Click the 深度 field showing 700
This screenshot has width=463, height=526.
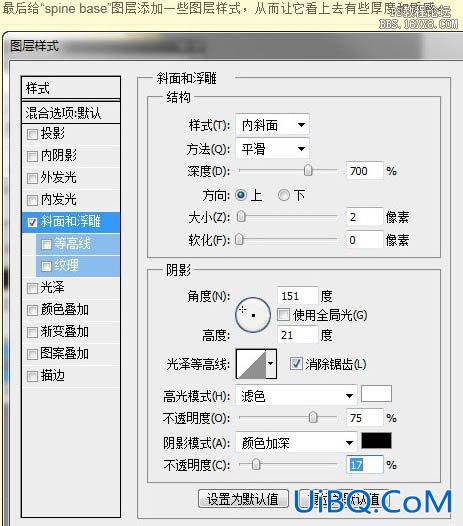tap(364, 171)
